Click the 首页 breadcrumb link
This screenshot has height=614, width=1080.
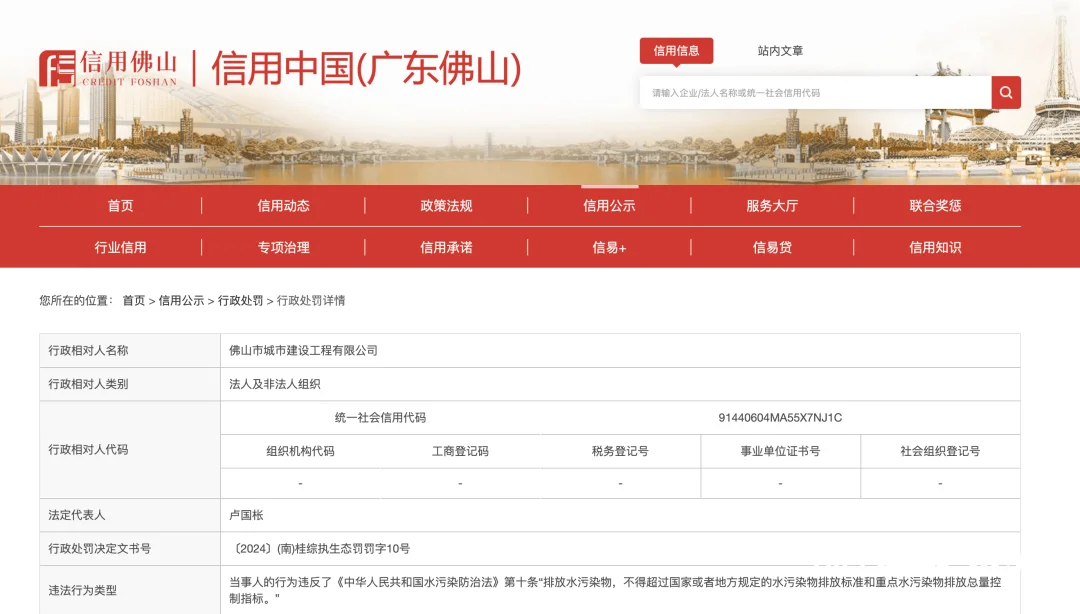(x=131, y=299)
